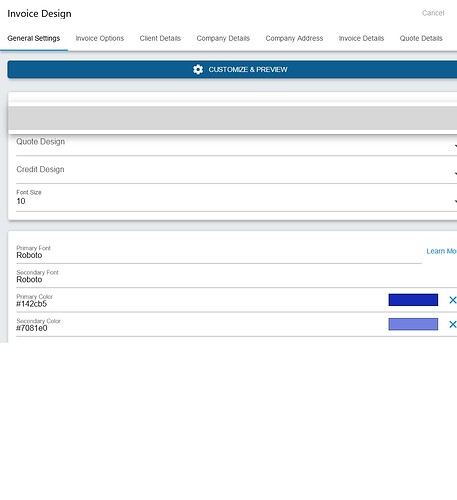Viewport: 457px width, 500px height.
Task: Clear the Secondary Color with X icon
Action: (x=452, y=324)
